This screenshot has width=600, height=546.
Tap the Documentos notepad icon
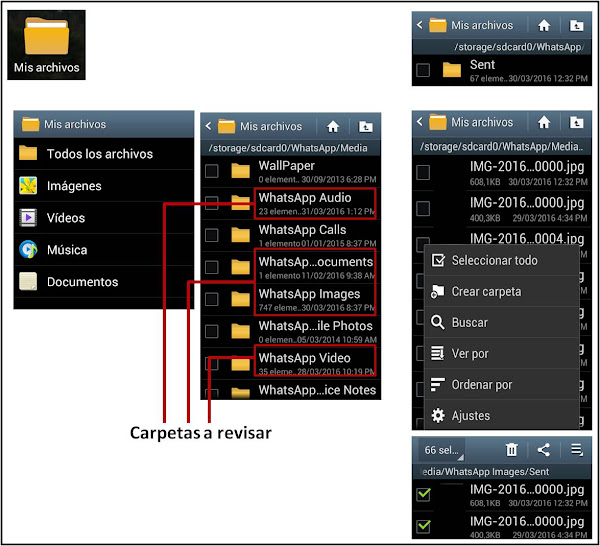(28, 282)
